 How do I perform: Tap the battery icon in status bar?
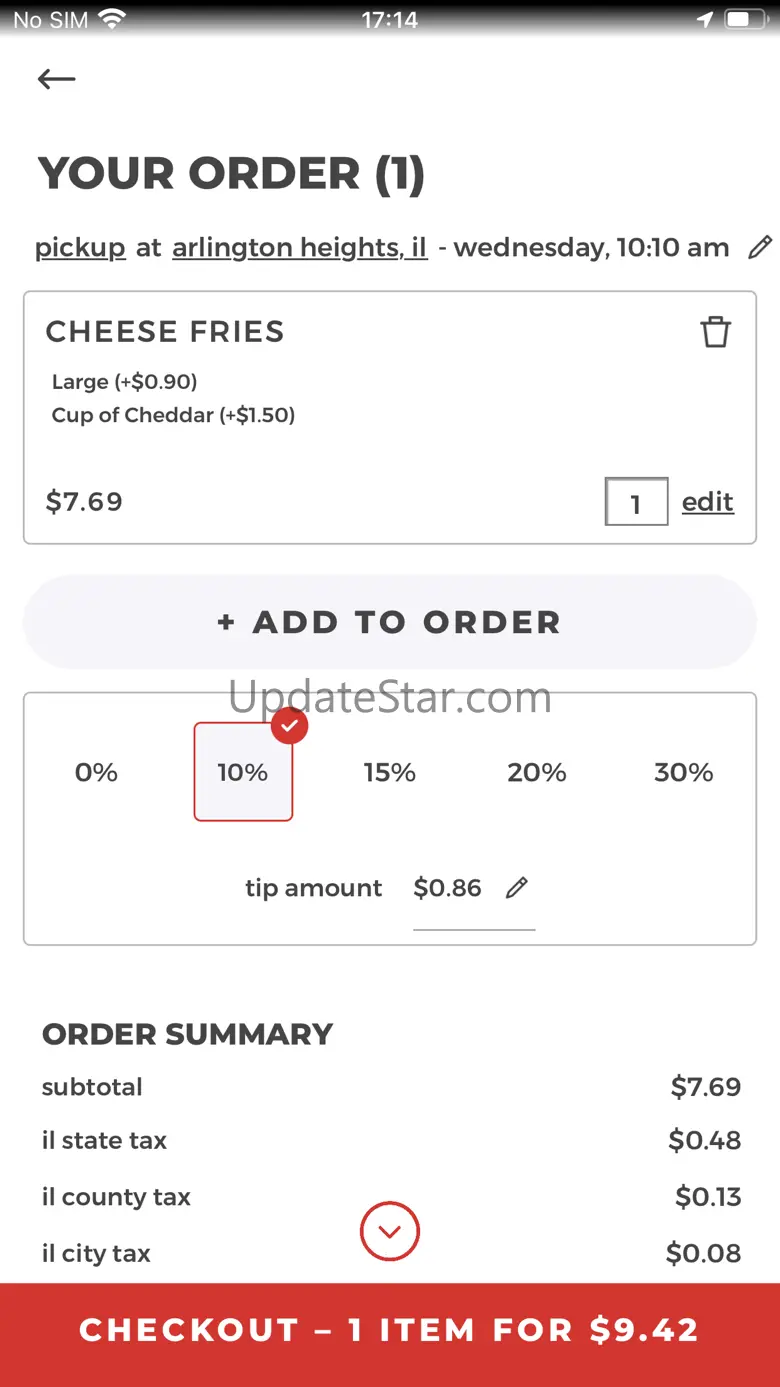744,20
